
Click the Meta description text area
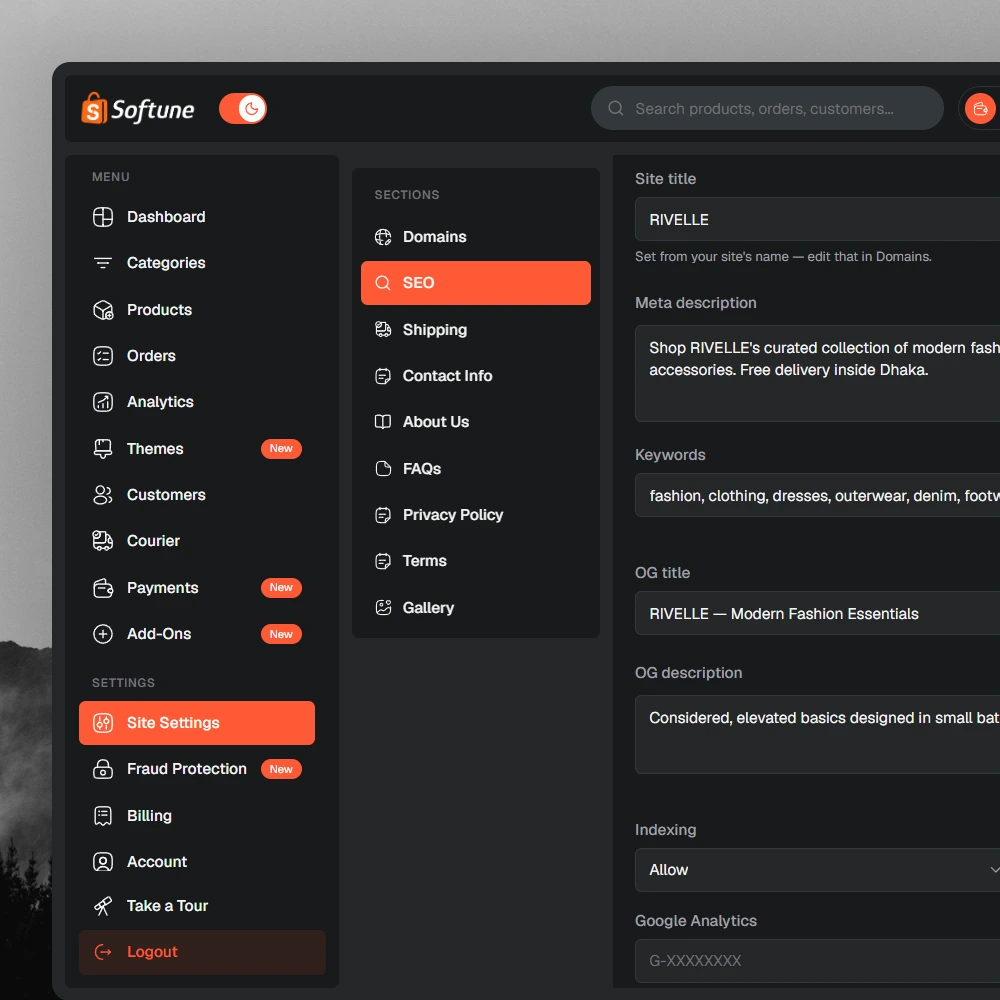818,374
